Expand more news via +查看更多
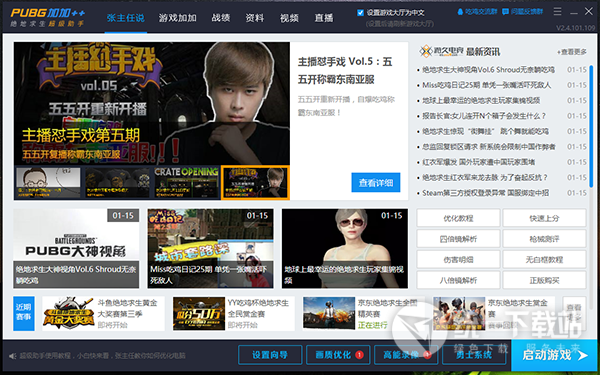600x375 pixels. (572, 52)
